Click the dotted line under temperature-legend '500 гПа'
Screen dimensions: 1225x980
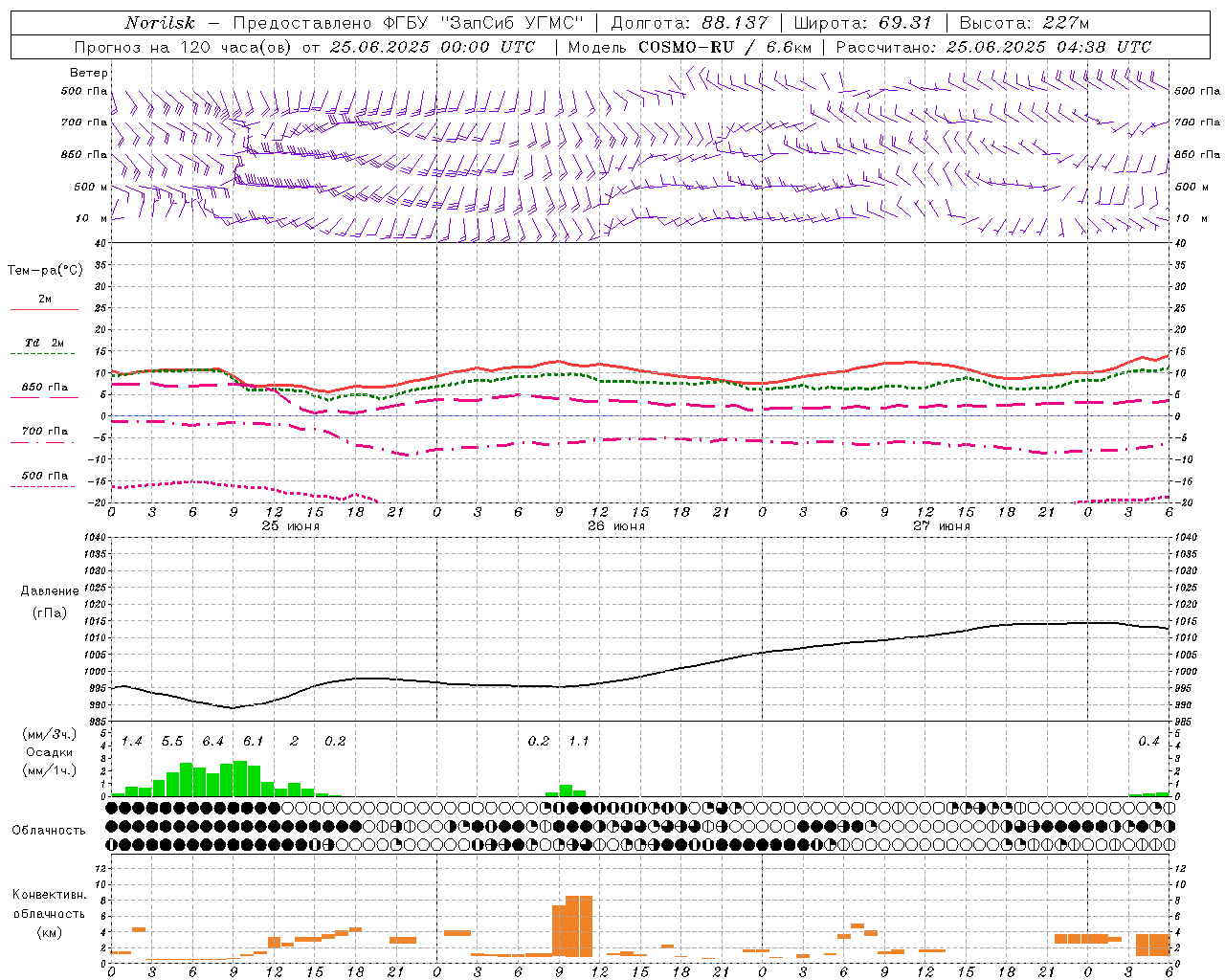click(x=44, y=486)
